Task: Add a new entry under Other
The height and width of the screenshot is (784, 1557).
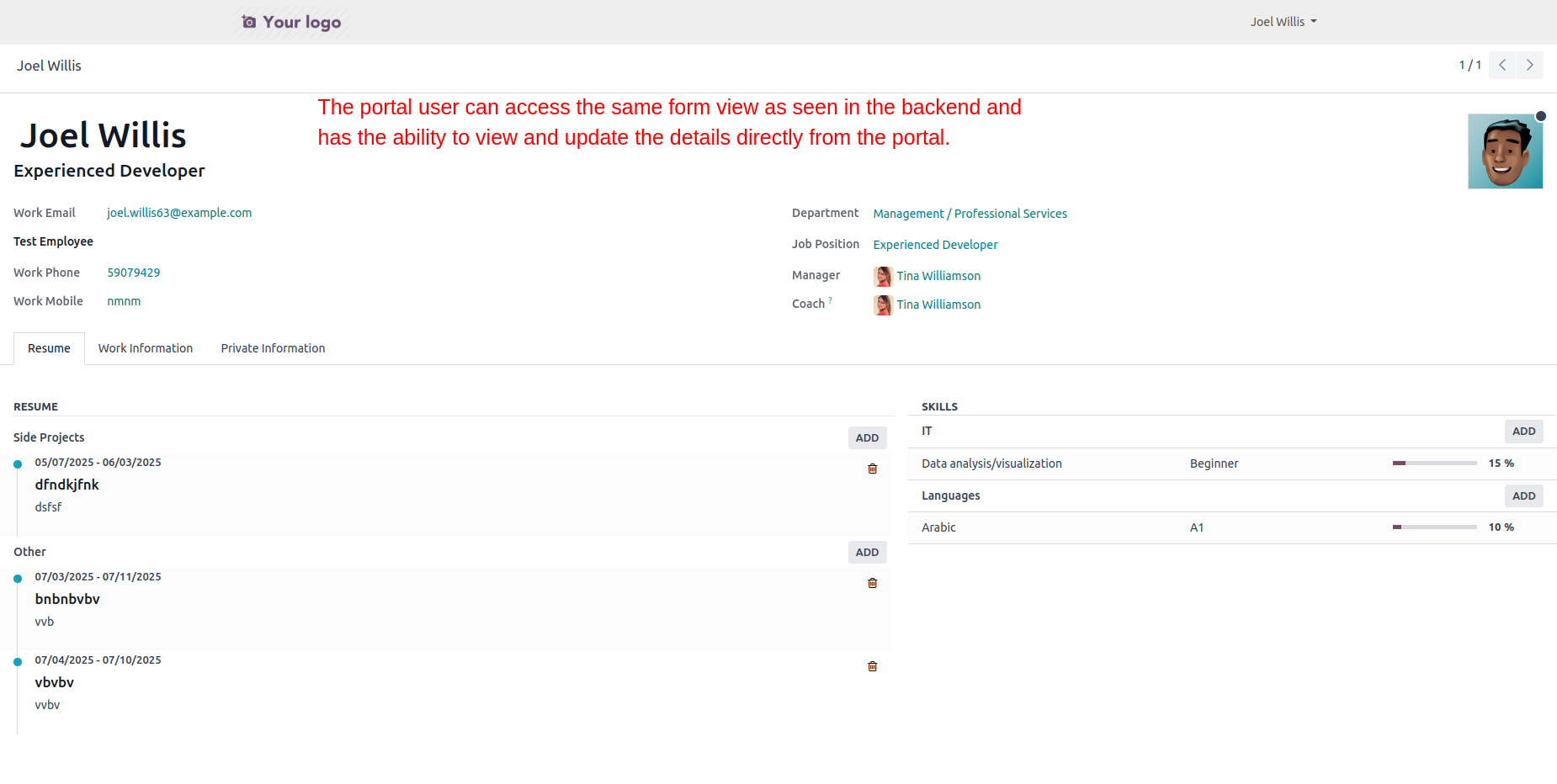Action: coord(867,552)
